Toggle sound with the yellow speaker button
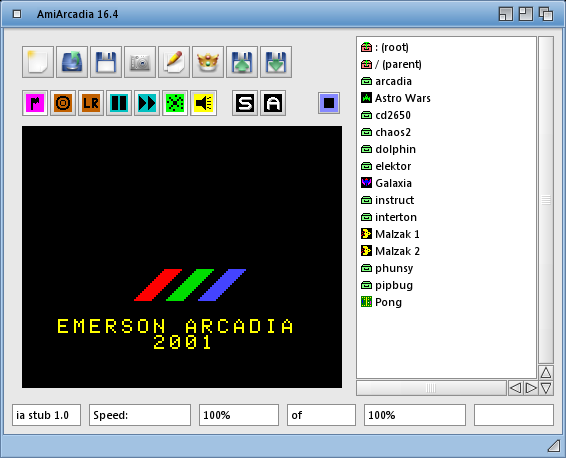566x458 pixels. [x=204, y=103]
